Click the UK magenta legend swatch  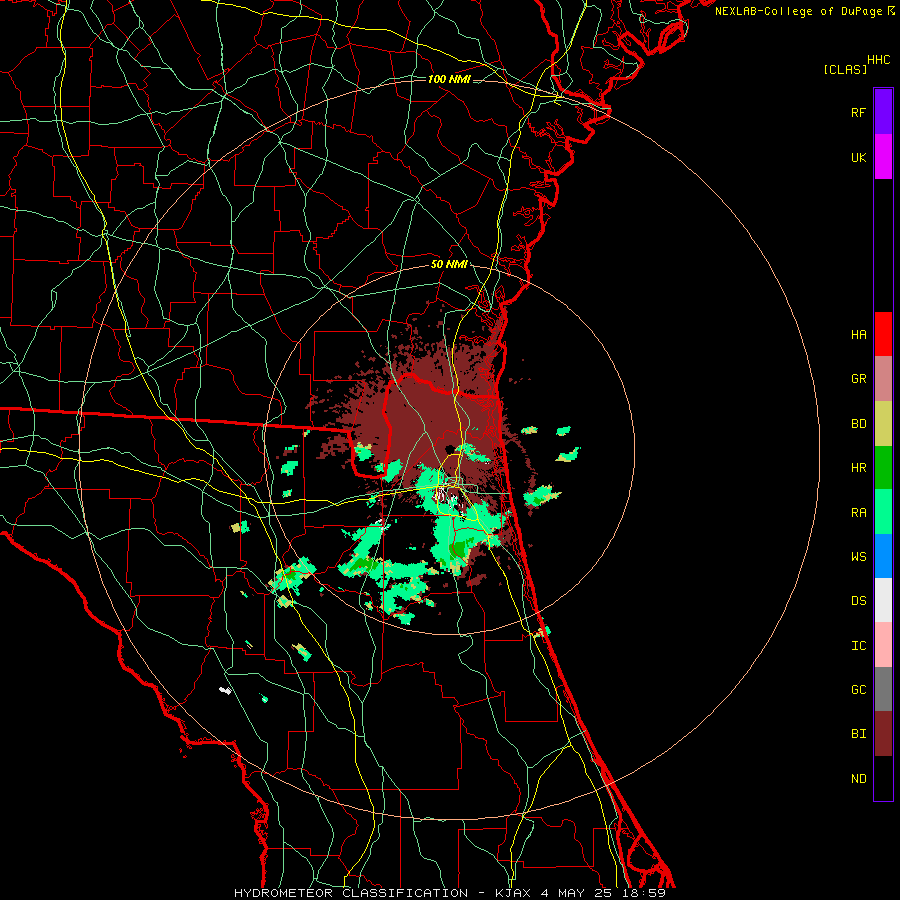883,157
